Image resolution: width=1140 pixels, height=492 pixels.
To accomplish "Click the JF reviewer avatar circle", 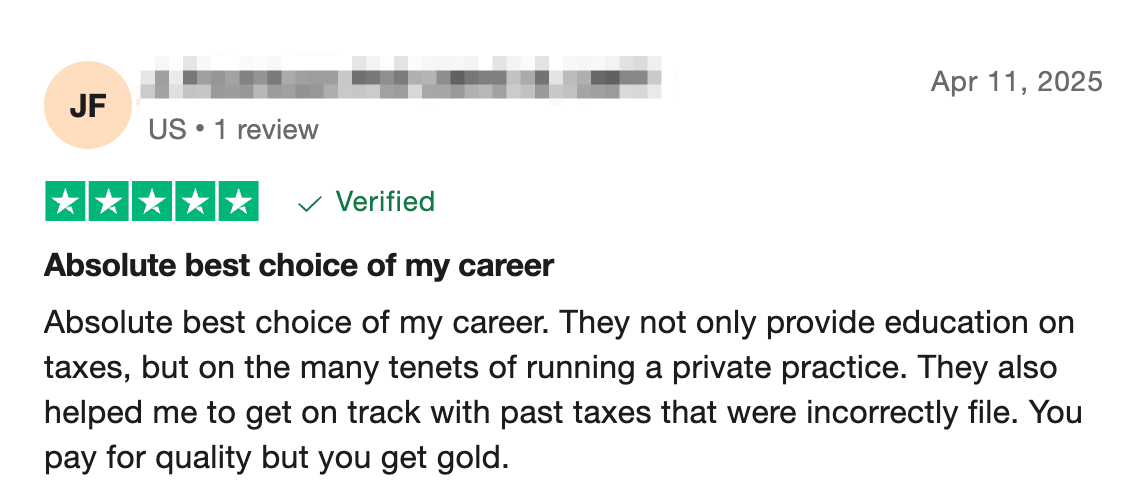I will coord(88,105).
